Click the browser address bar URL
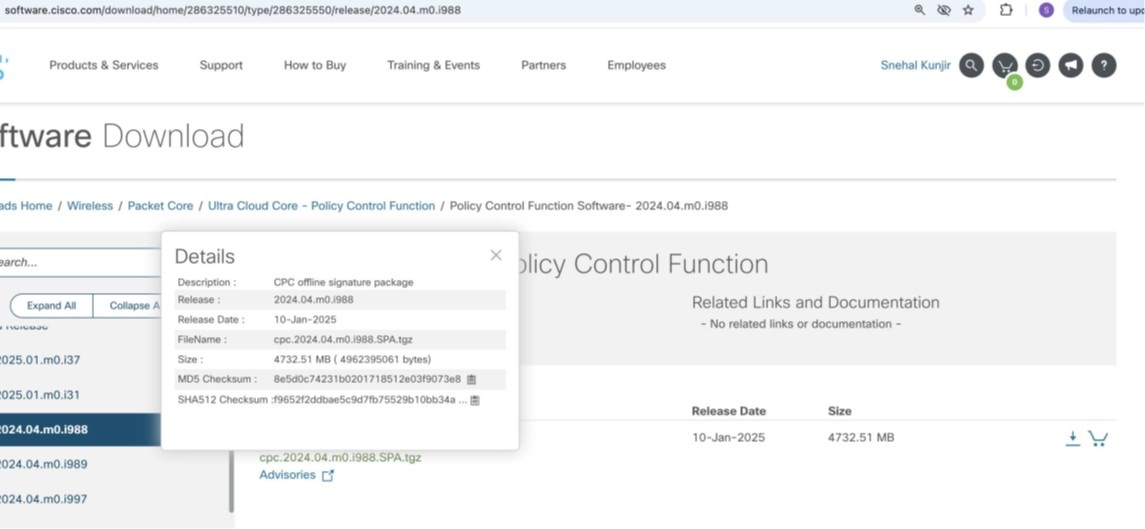 pyautogui.click(x=232, y=10)
